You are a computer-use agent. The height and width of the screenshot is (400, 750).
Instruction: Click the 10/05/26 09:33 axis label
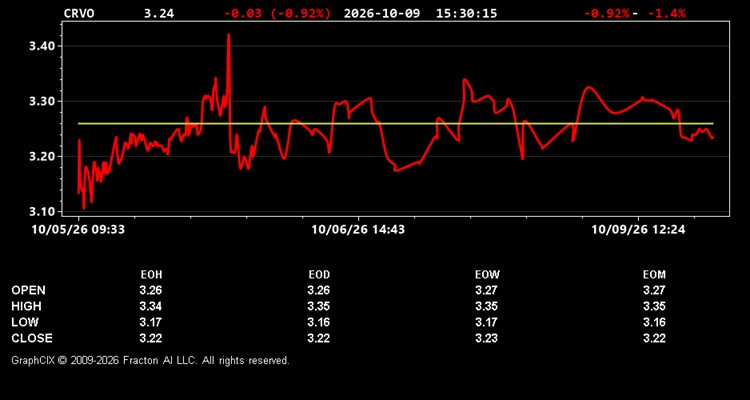(78, 230)
